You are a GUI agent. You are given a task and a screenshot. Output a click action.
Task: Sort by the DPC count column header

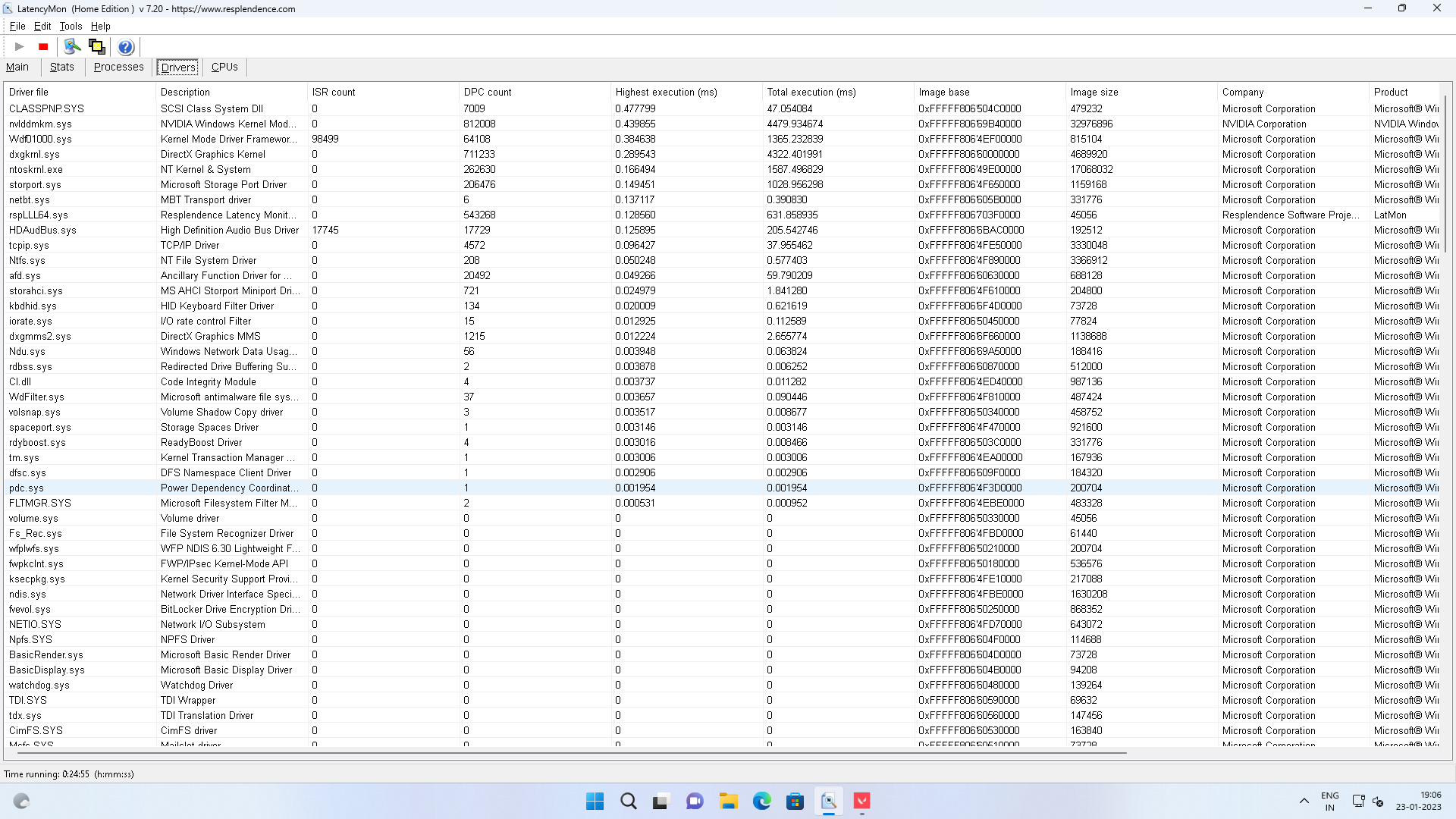(x=535, y=92)
